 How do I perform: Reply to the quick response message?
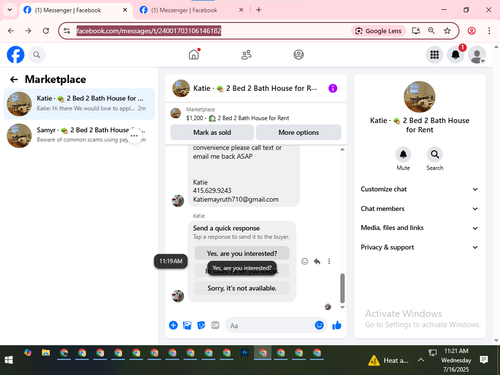(x=317, y=261)
